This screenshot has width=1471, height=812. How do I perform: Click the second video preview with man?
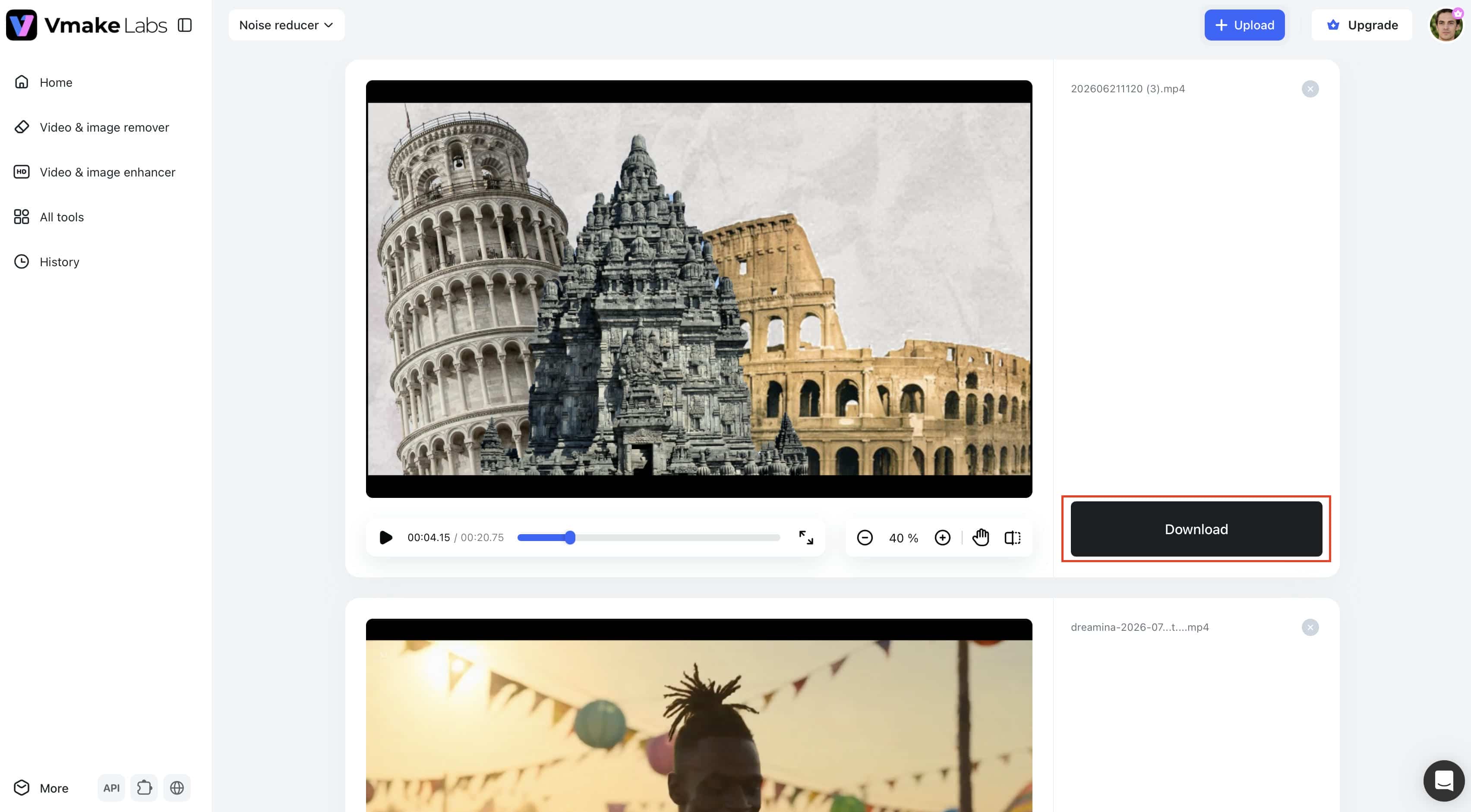point(699,715)
